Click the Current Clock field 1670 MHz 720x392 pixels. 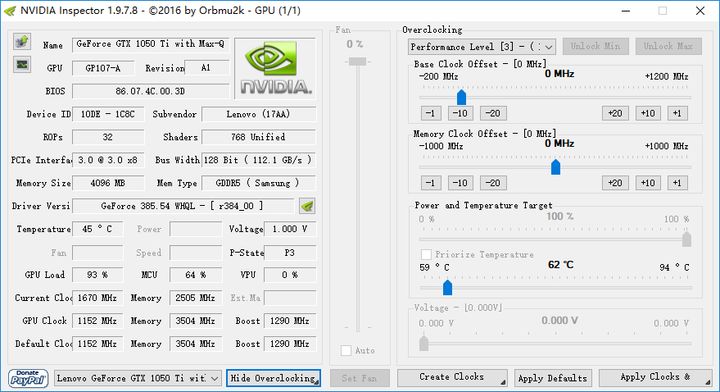point(97,298)
